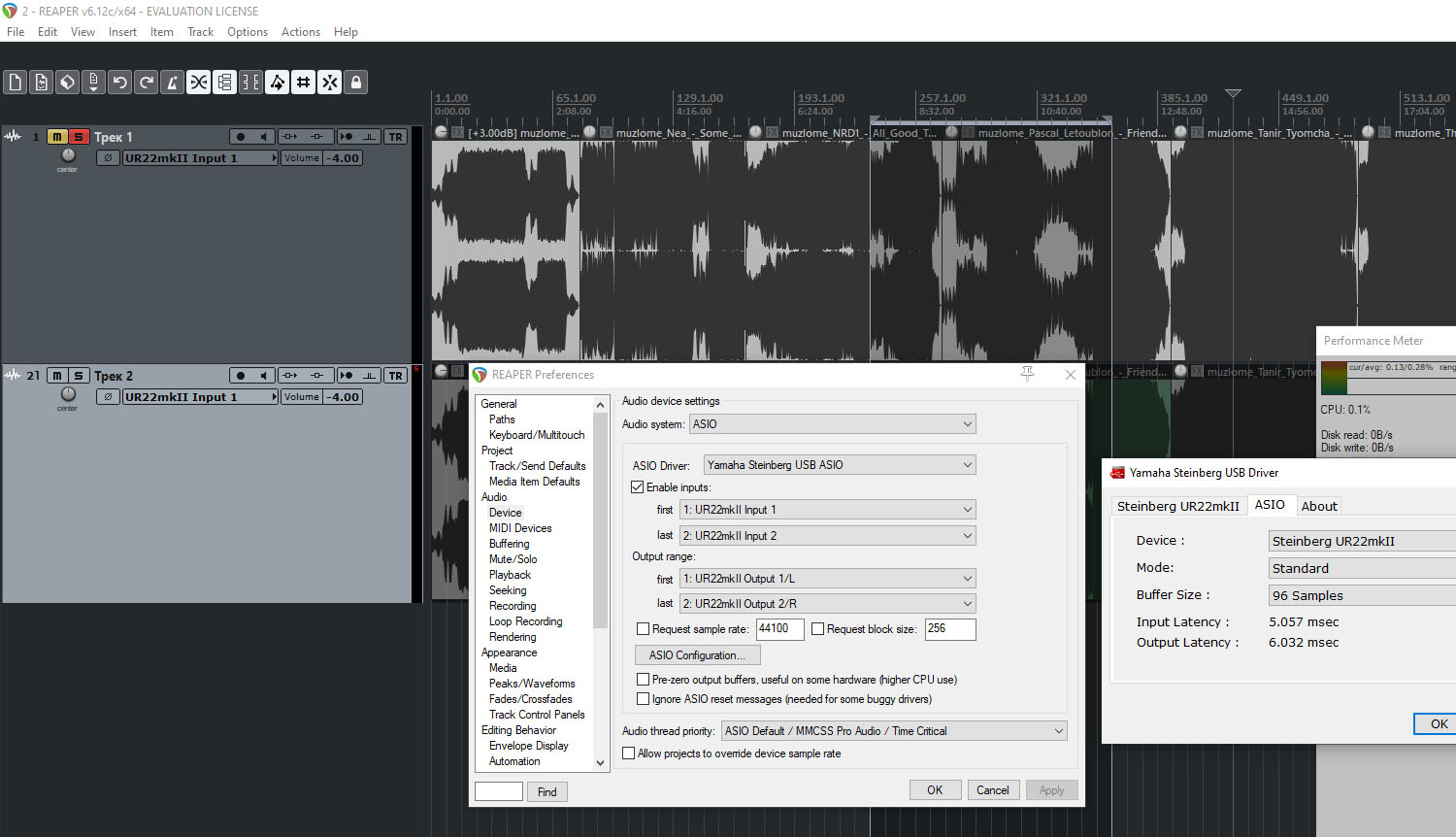The height and width of the screenshot is (837, 1456).
Task: Open the Insert menu
Action: (x=122, y=32)
